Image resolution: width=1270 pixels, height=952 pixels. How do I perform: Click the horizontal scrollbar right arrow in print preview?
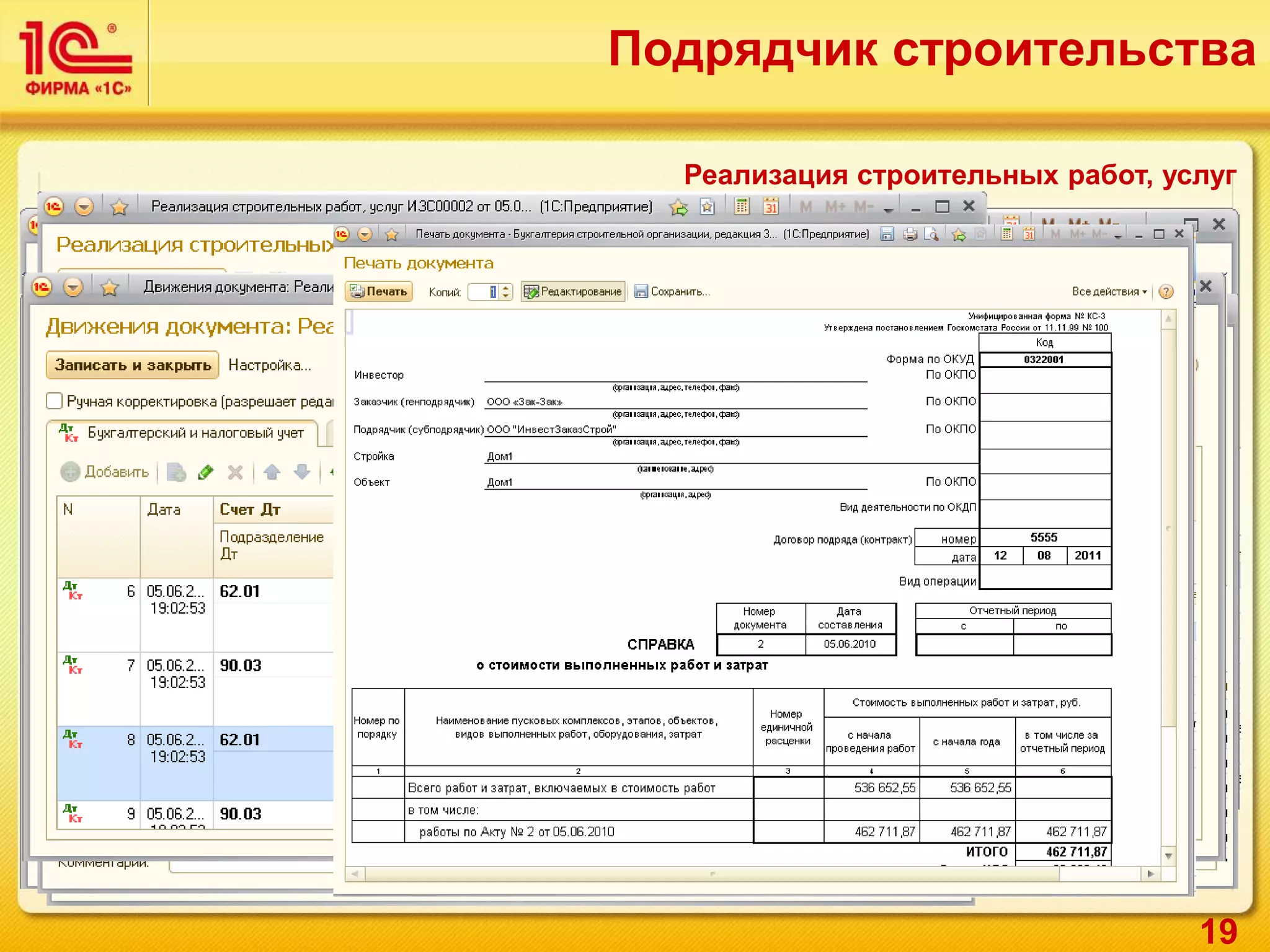coord(1150,874)
